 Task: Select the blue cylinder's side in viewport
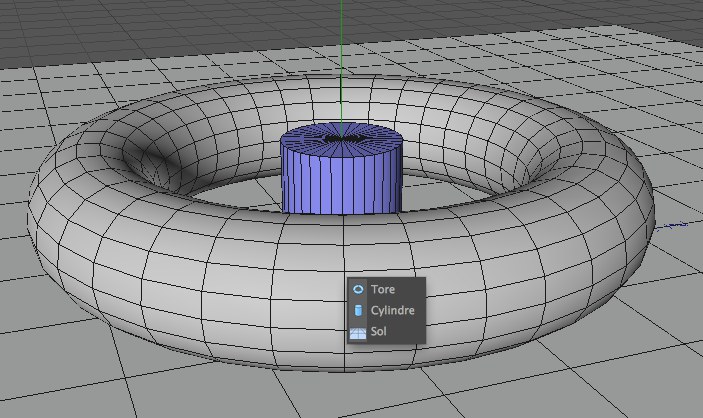tap(338, 180)
